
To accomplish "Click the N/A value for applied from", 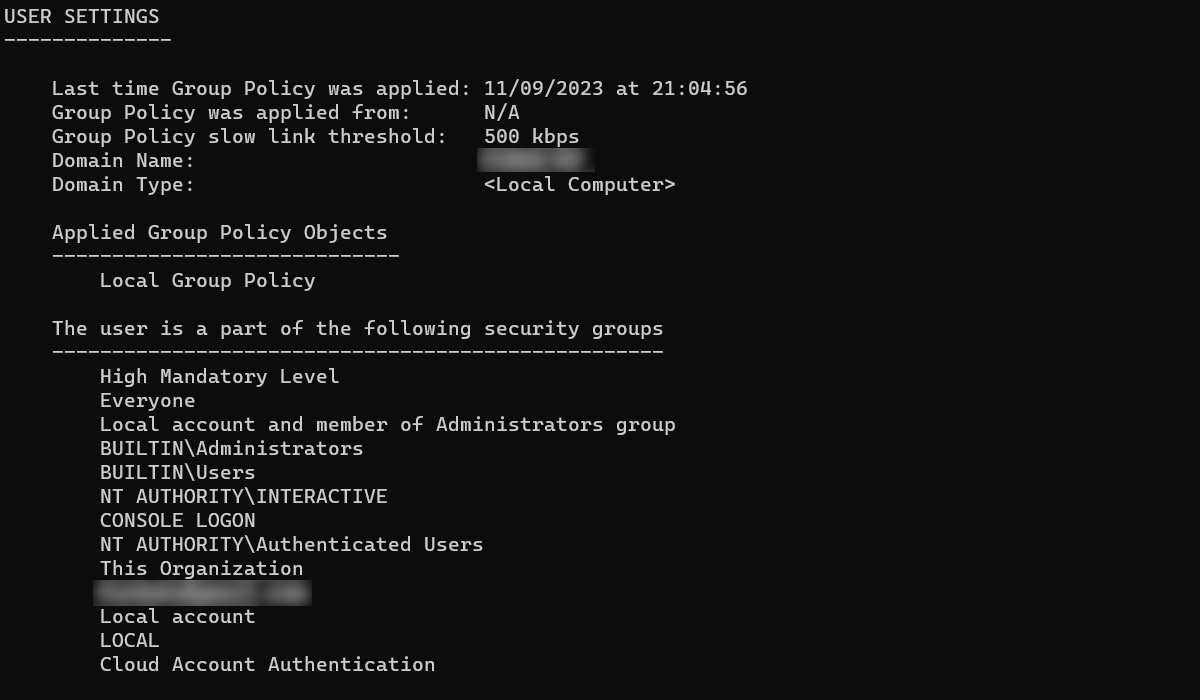I will coord(501,113).
